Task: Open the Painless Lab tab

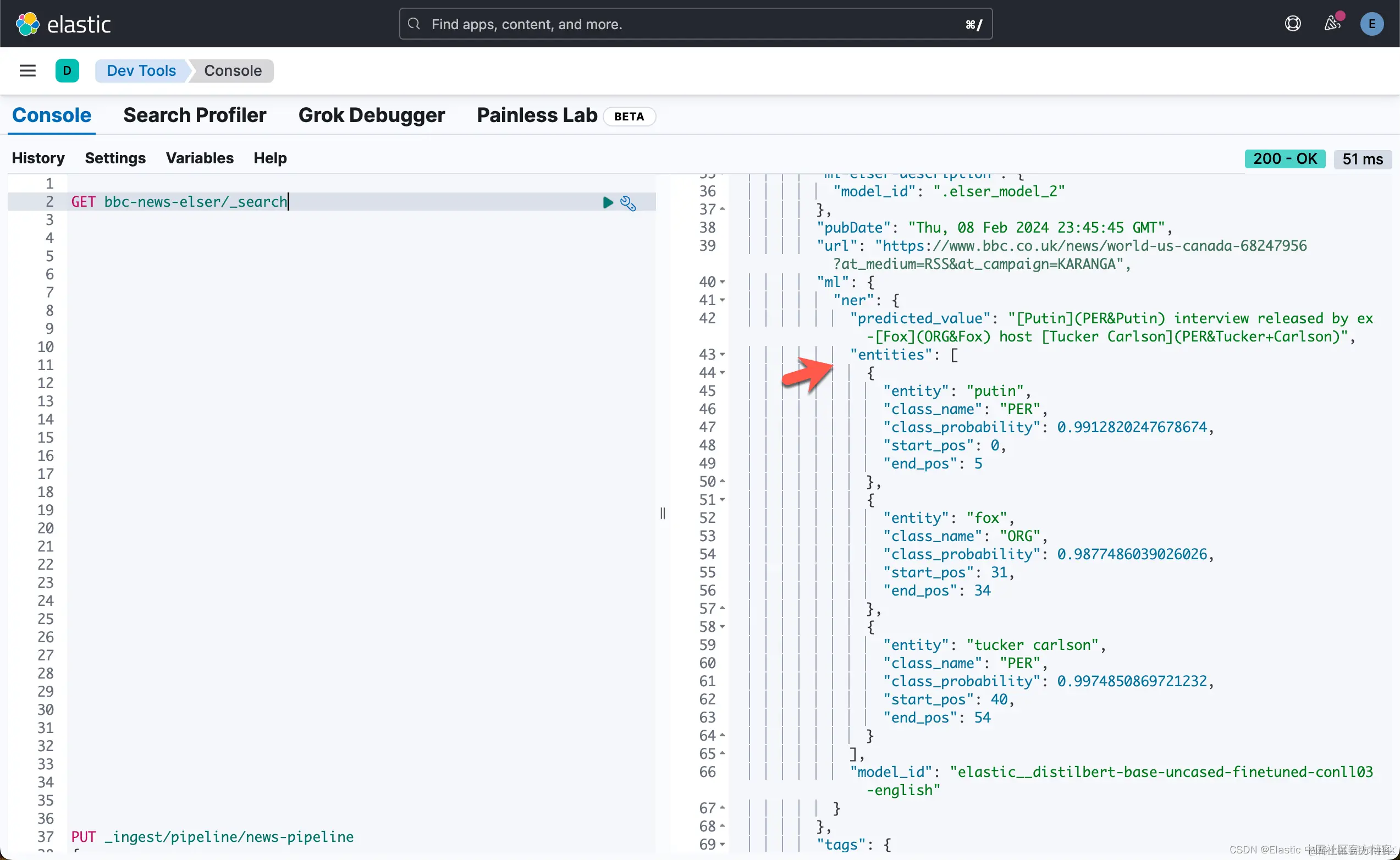Action: pos(537,115)
